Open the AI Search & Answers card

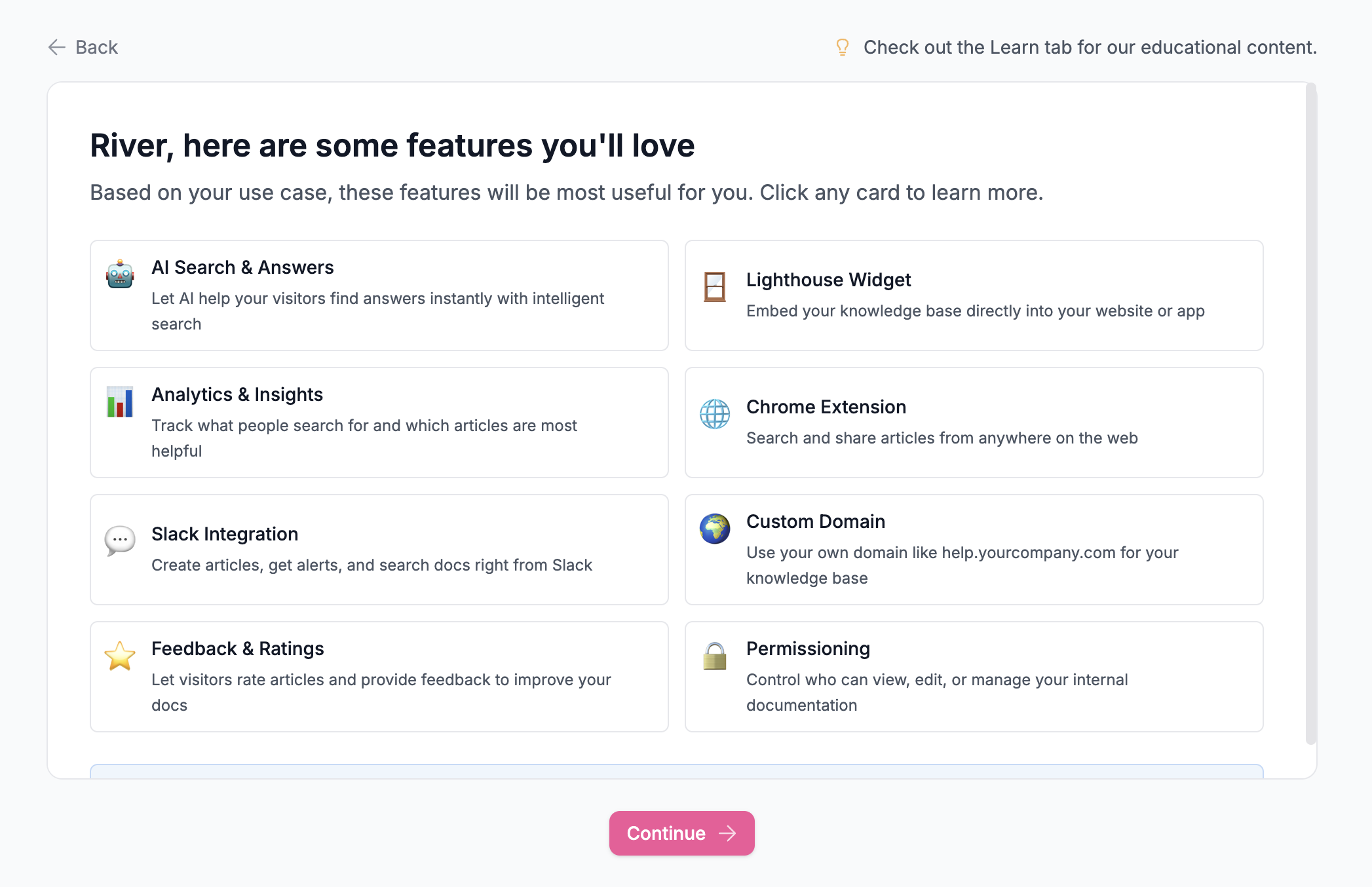[x=379, y=295]
